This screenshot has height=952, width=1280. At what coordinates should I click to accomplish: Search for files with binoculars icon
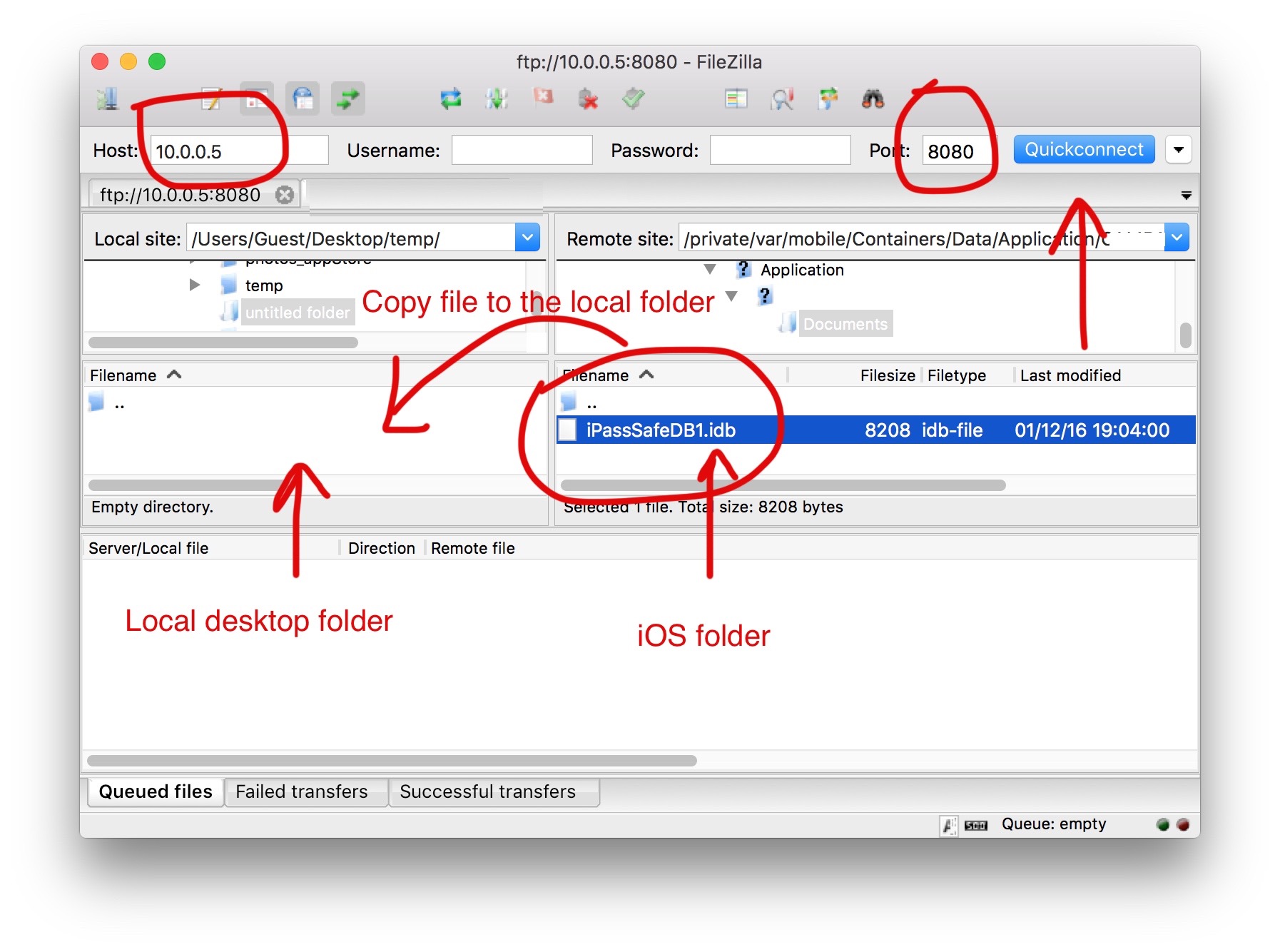[x=873, y=98]
